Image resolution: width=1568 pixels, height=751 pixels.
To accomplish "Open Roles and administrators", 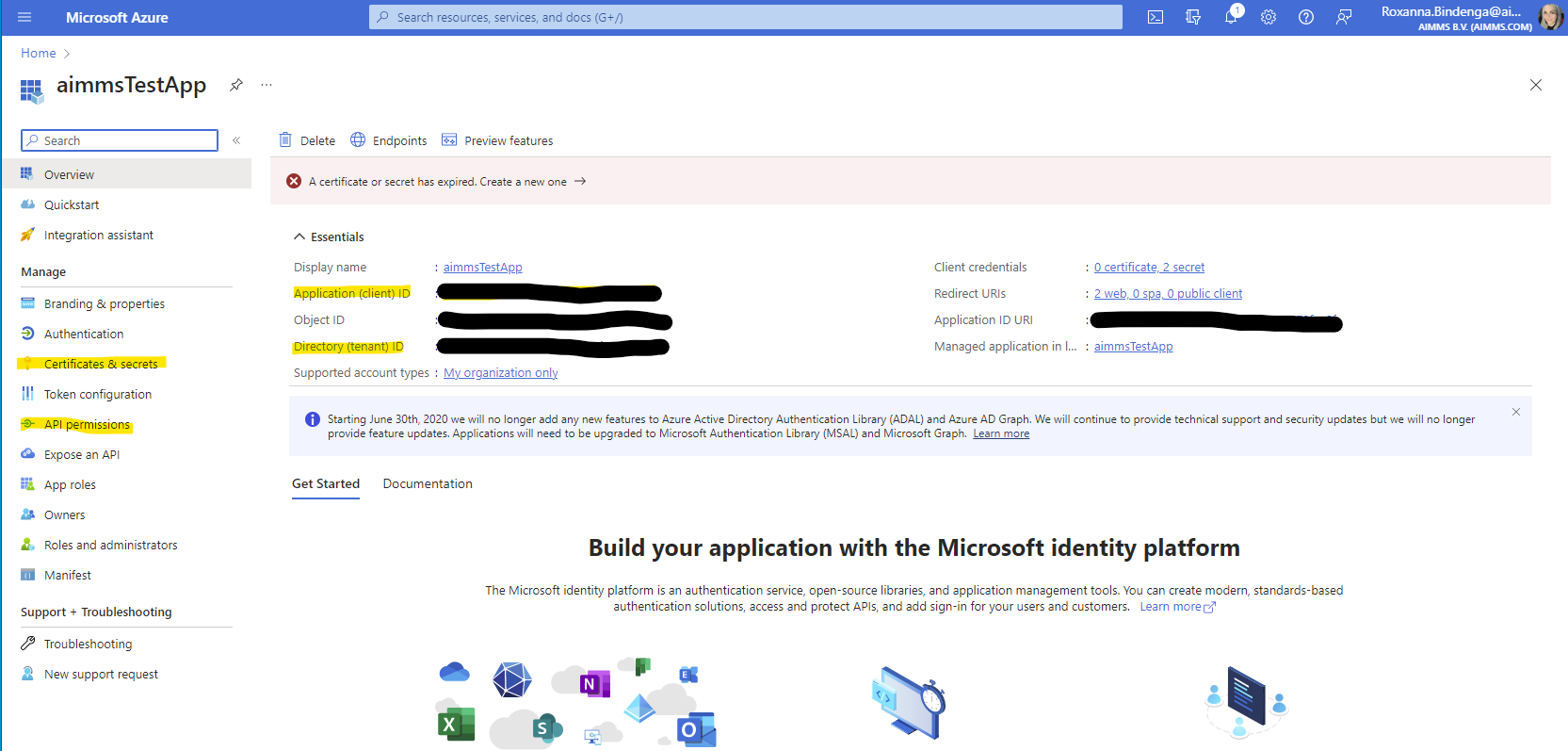I will point(111,545).
